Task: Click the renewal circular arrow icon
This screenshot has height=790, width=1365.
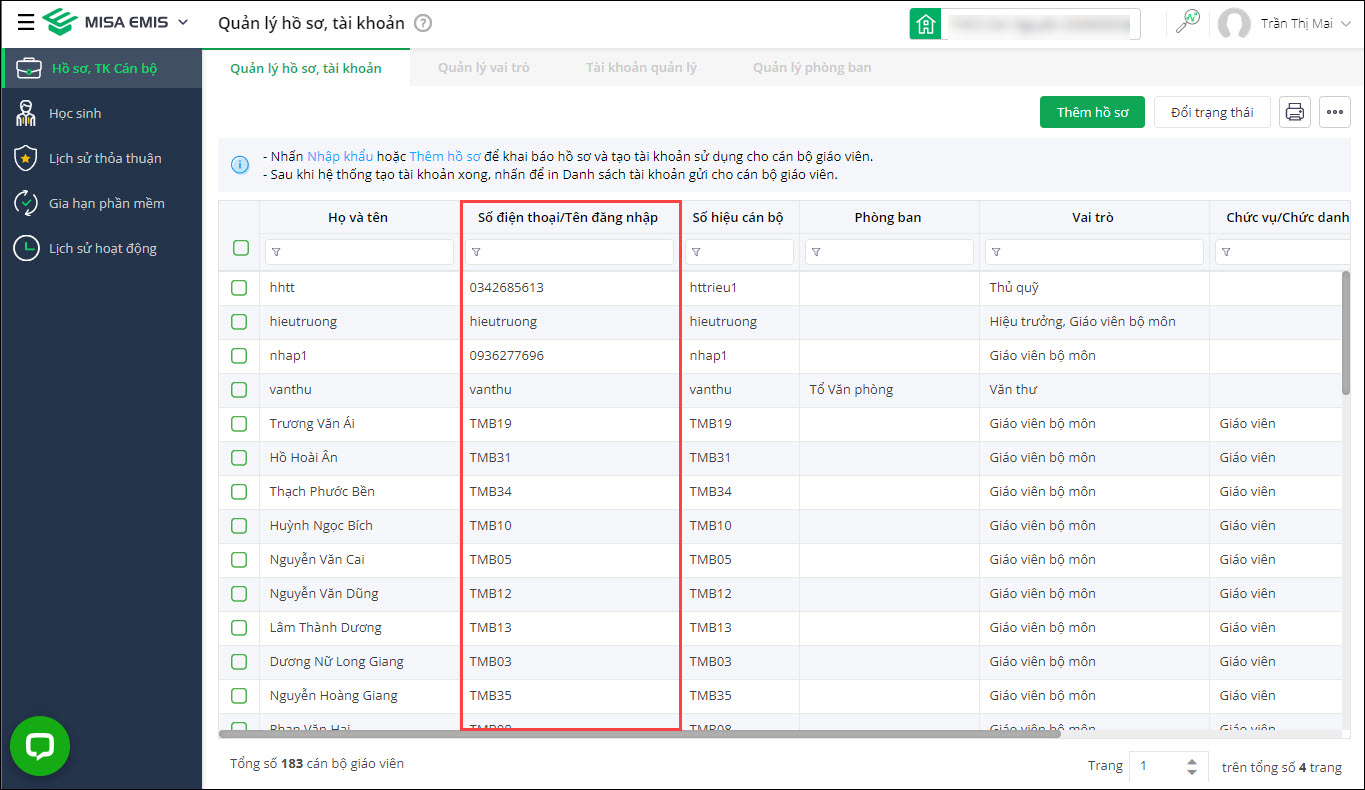Action: [x=26, y=203]
